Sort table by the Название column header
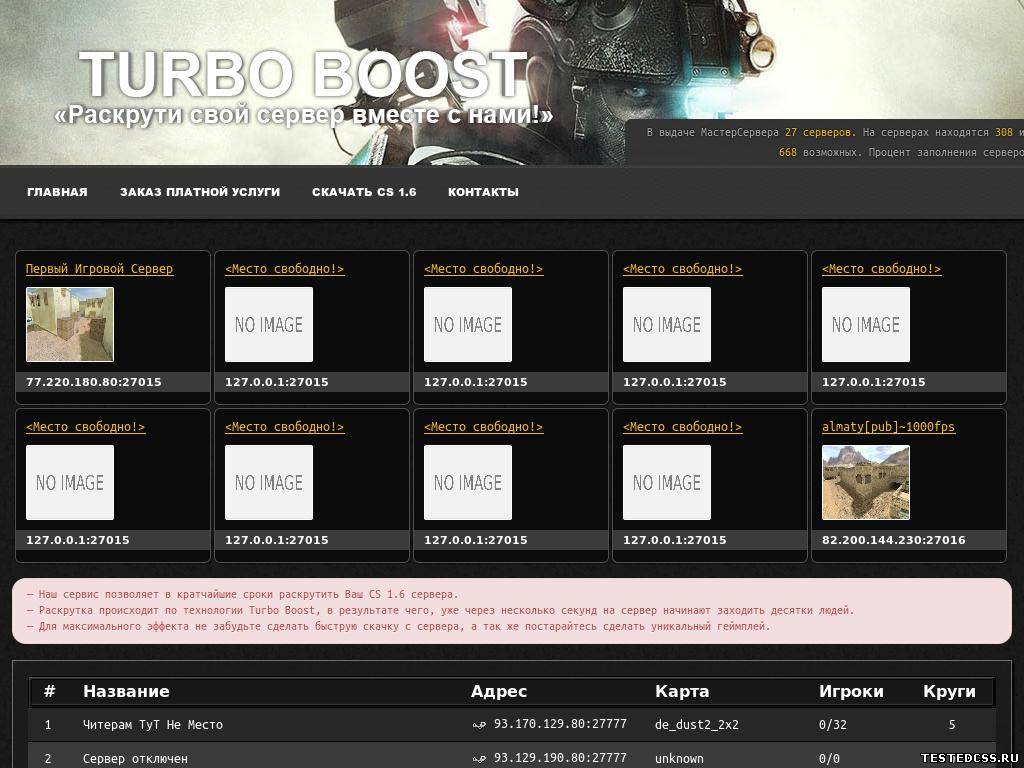The width and height of the screenshot is (1024, 768). point(126,692)
